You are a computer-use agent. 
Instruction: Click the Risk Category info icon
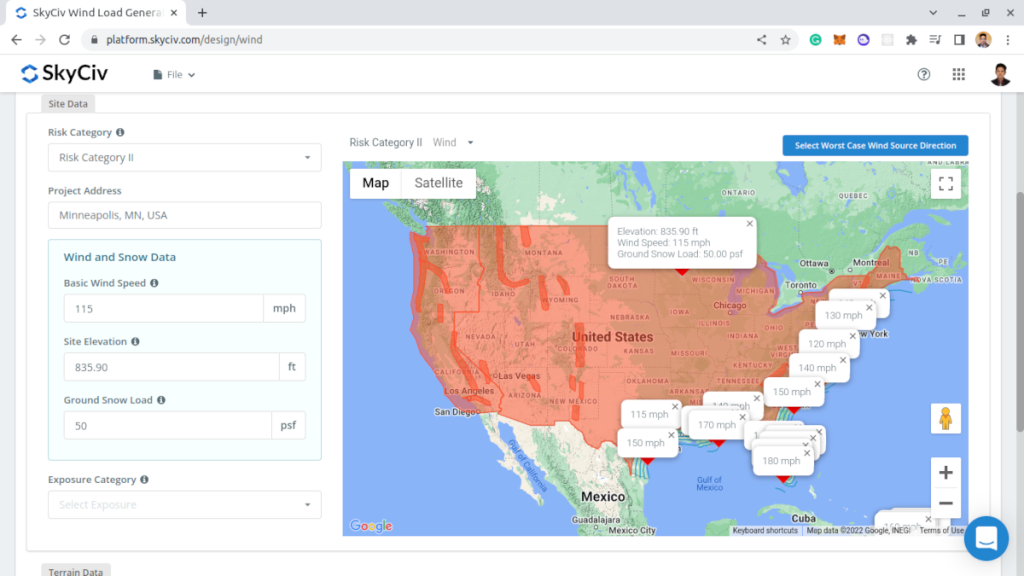coord(121,132)
